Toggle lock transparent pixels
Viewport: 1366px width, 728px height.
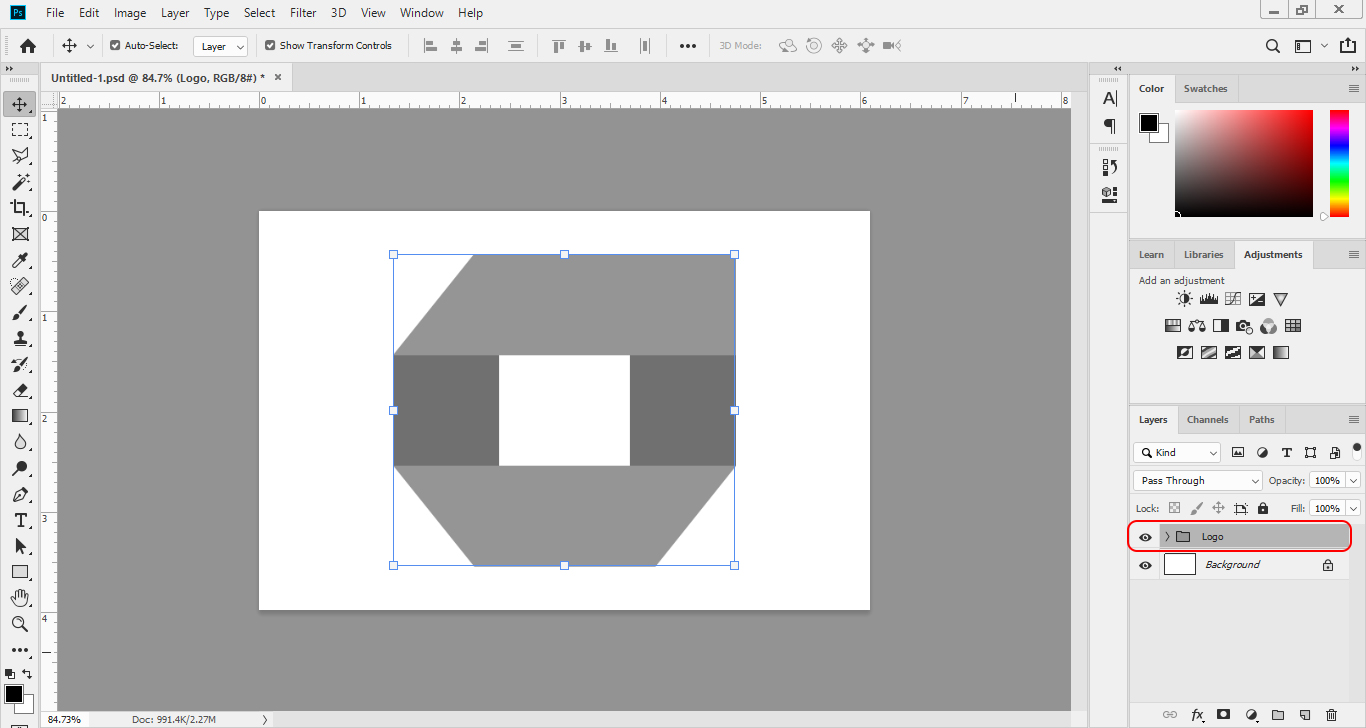click(1174, 508)
